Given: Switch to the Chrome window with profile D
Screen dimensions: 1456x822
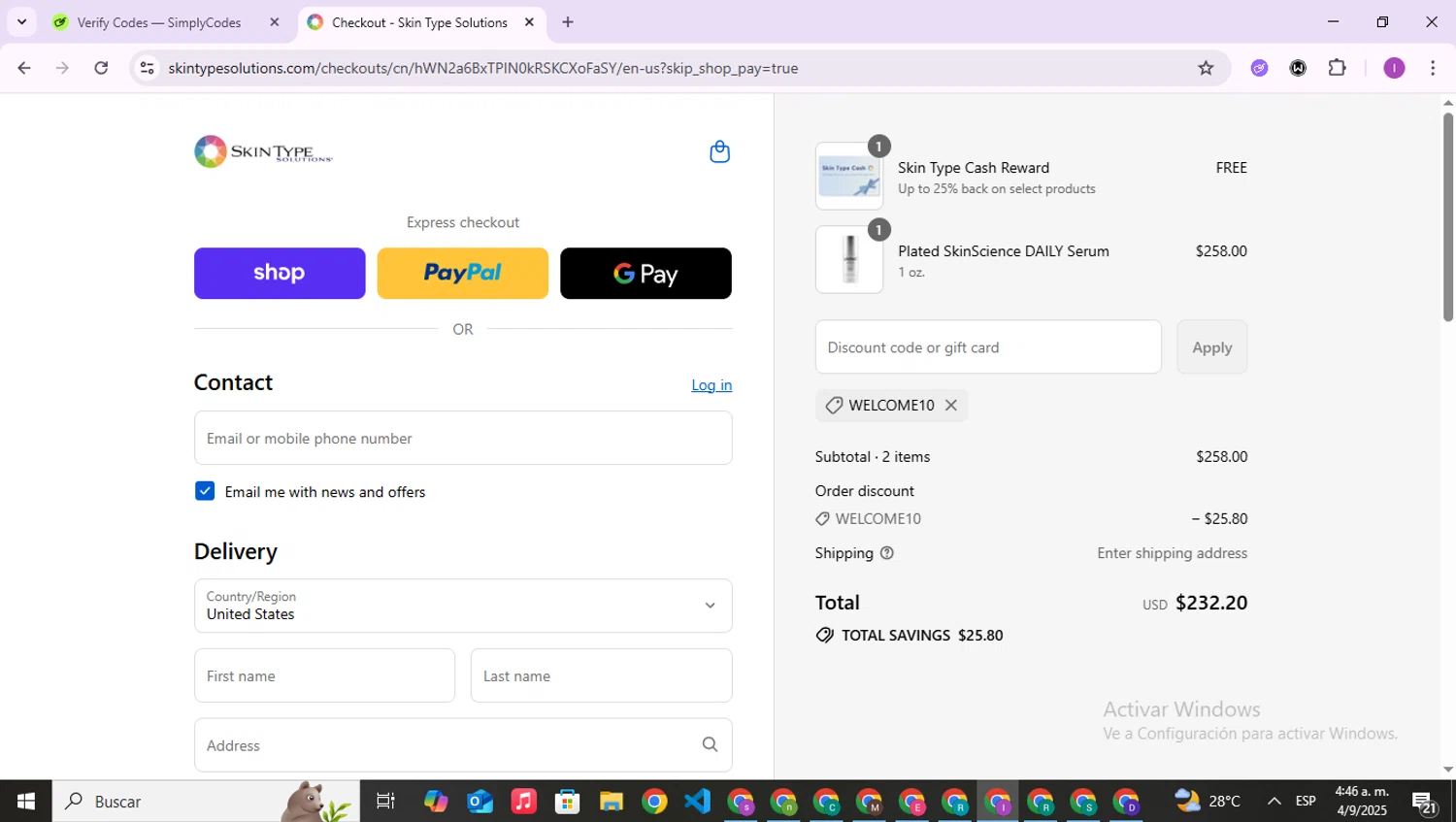Looking at the screenshot, I should click(x=1127, y=802).
